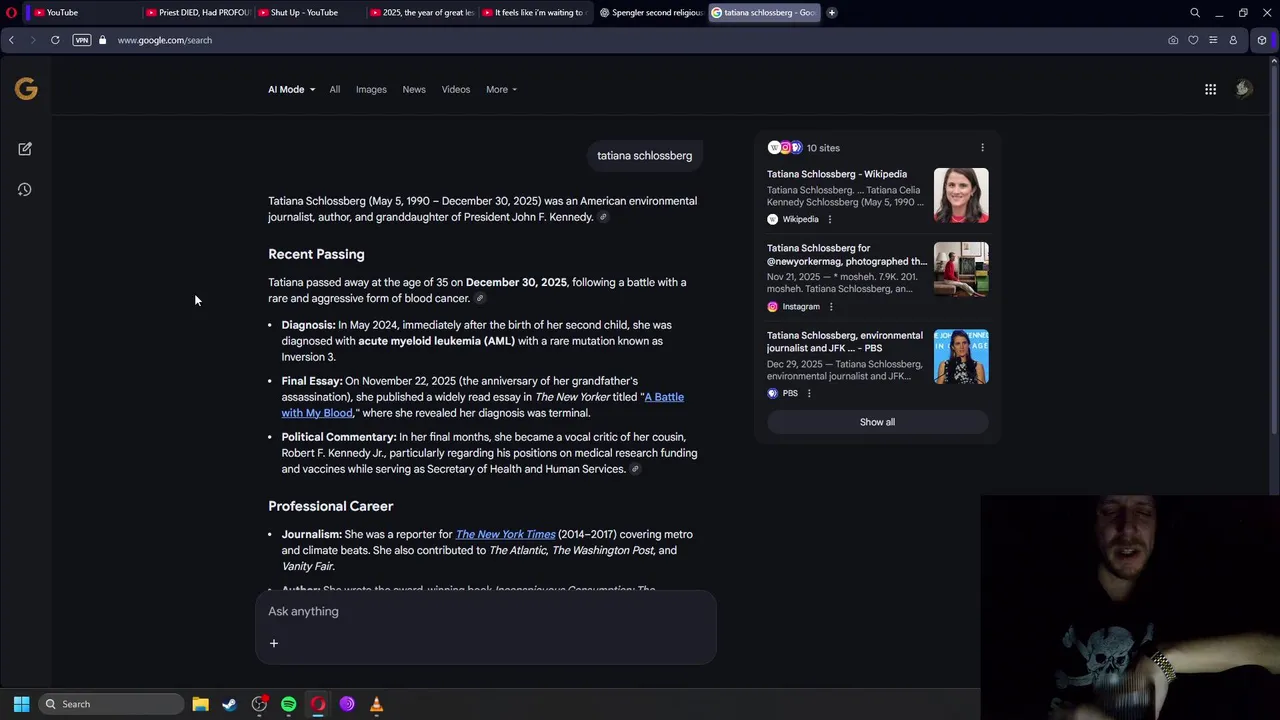
Task: Click the Show all sources button
Action: click(877, 422)
